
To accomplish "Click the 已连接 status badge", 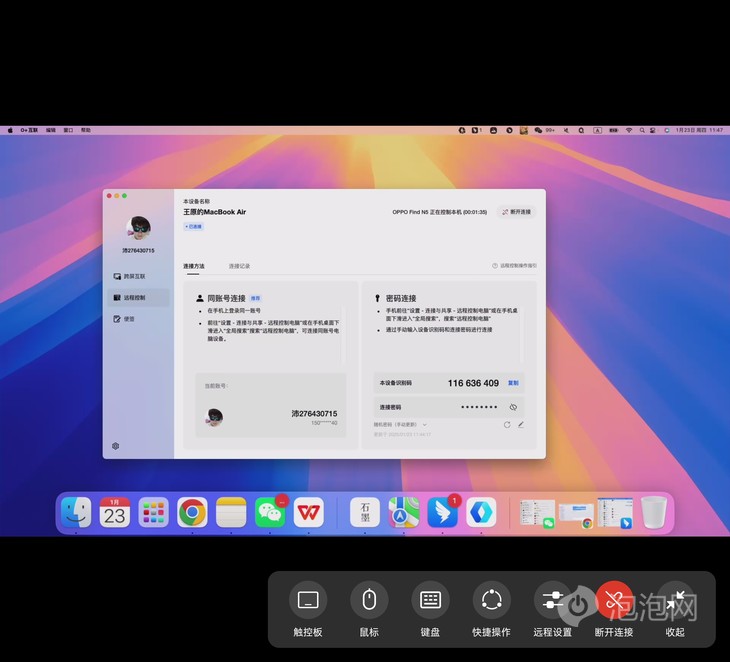I will (x=193, y=227).
